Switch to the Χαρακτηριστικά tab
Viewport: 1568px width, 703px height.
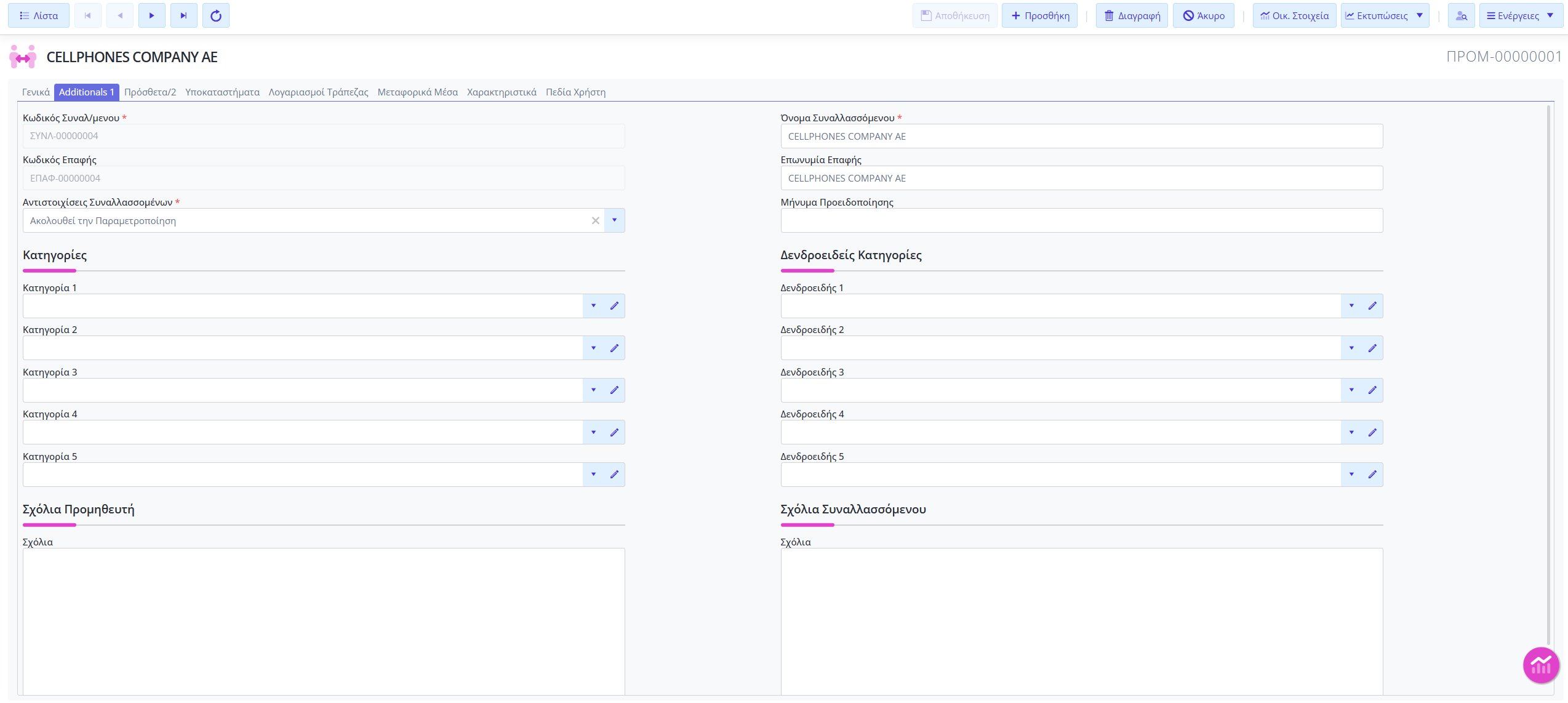(x=502, y=92)
